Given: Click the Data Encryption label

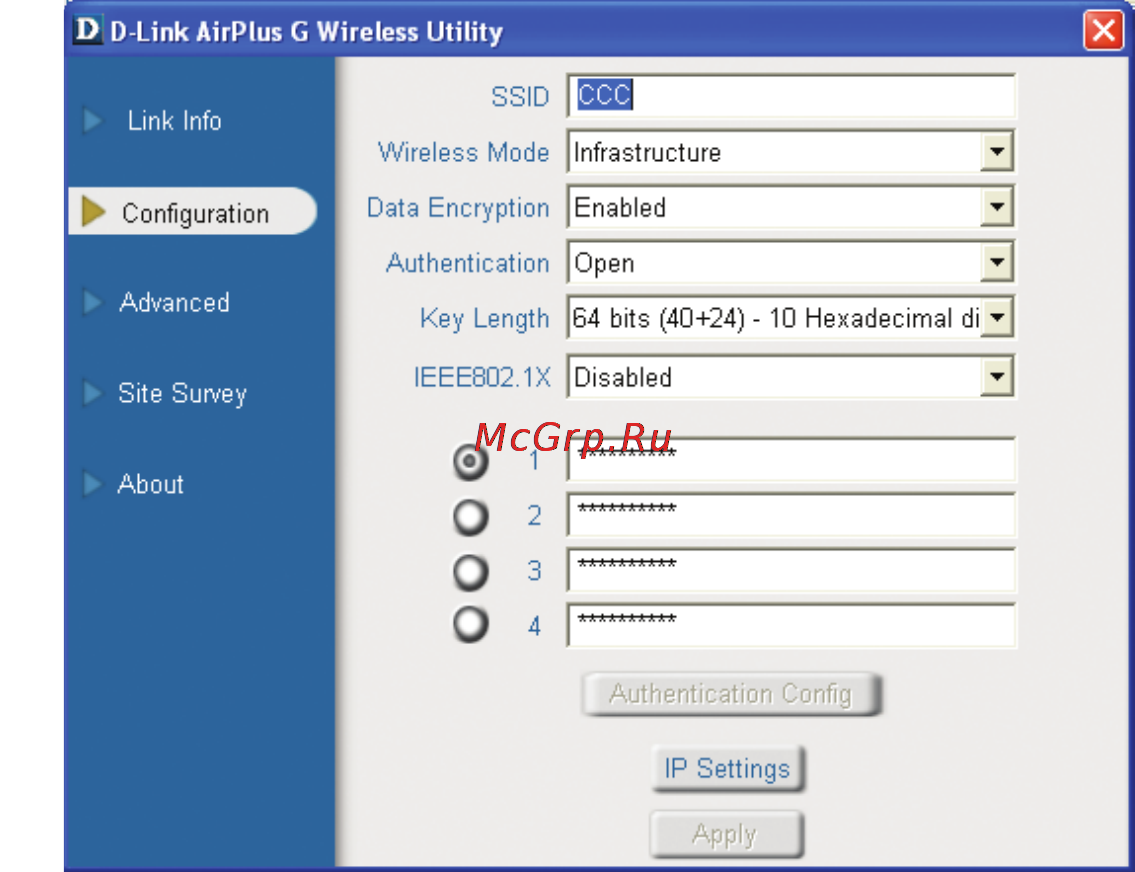Looking at the screenshot, I should point(458,208).
